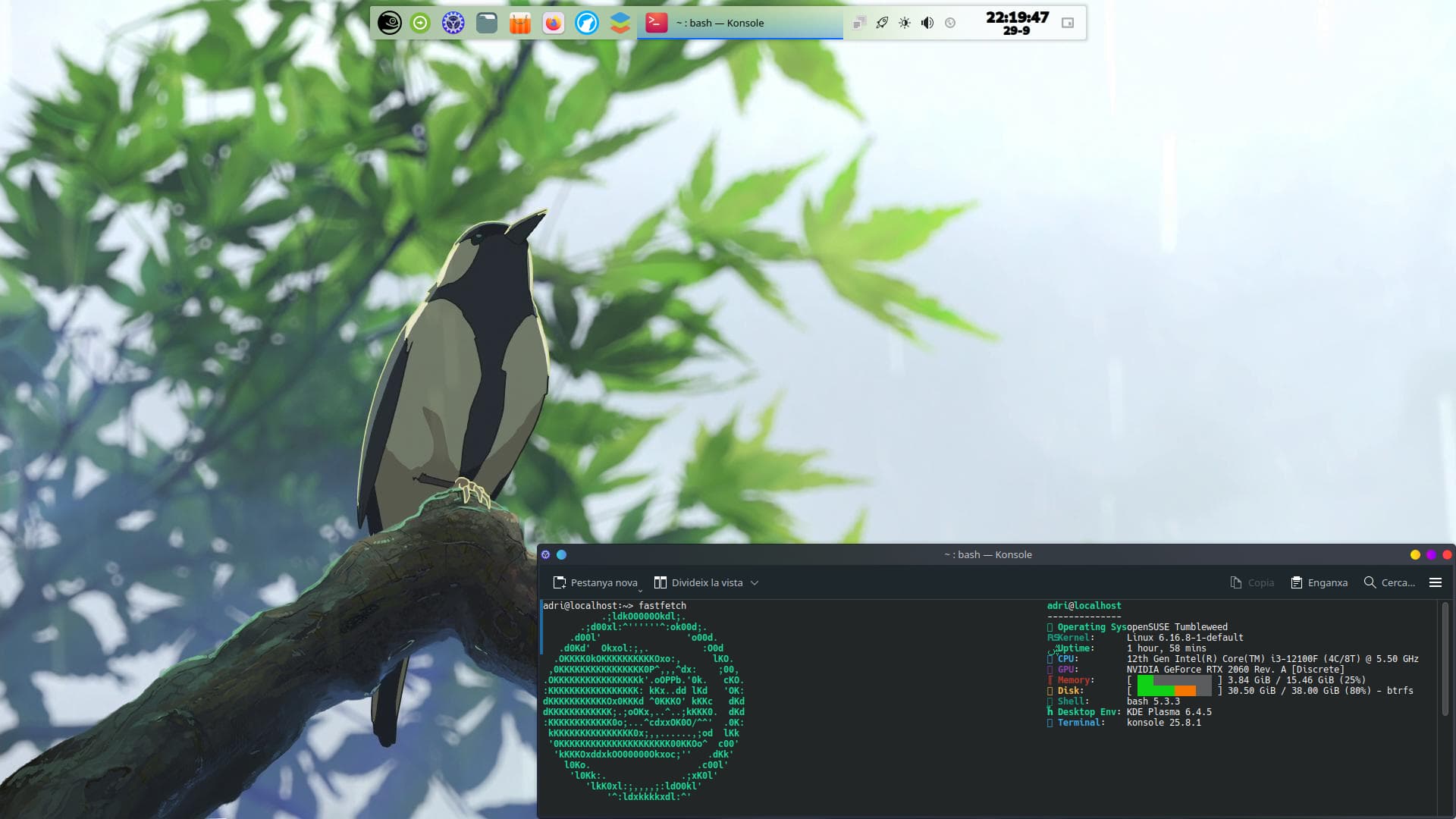Viewport: 1456px width, 819px height.
Task: Click the Cerca... search button
Action: (x=1389, y=582)
